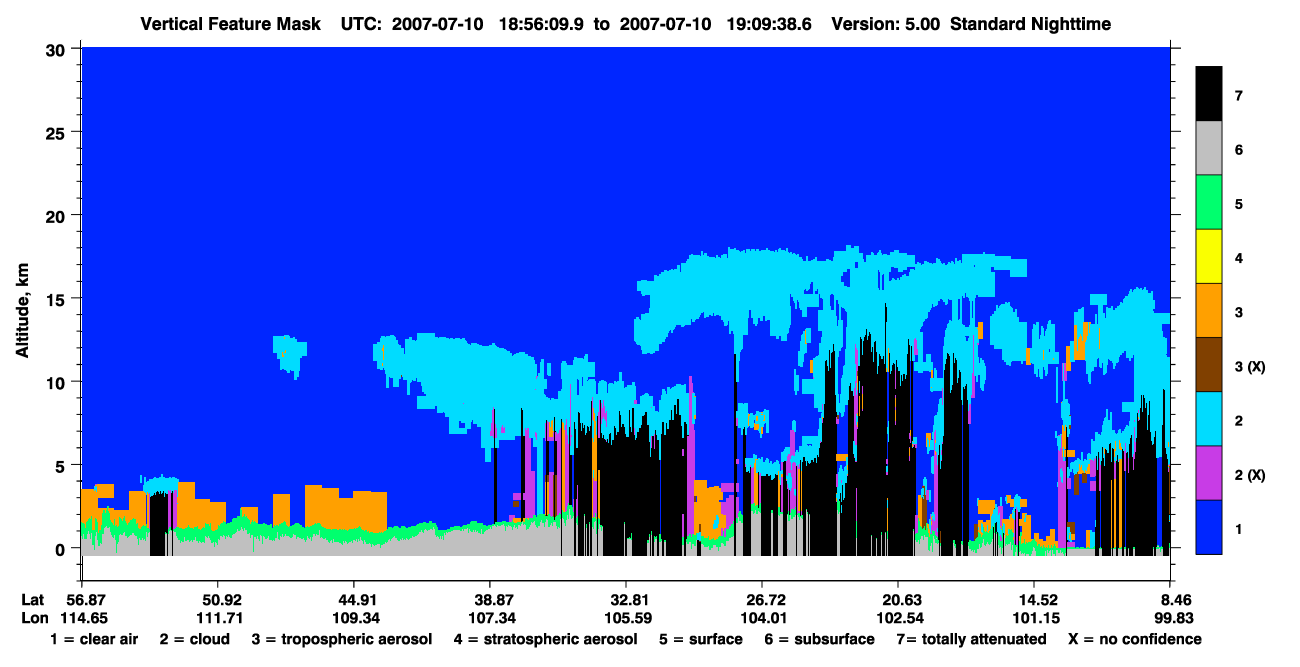Screen dimensions: 1300x667
Task: Click longitude value '109.34'
Action: point(354,618)
